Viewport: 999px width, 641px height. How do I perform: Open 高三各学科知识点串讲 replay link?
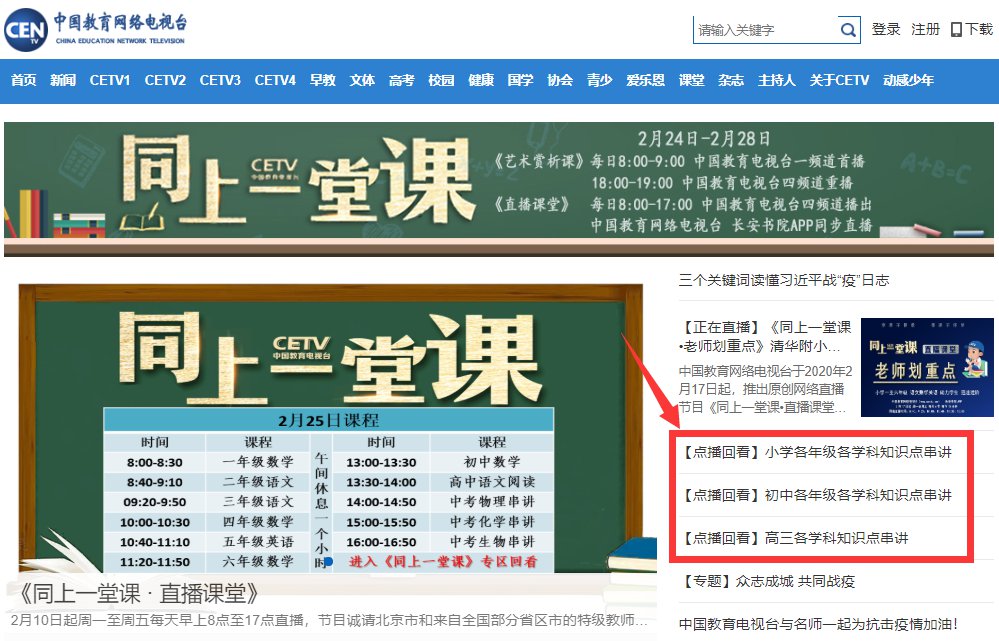(x=795, y=538)
